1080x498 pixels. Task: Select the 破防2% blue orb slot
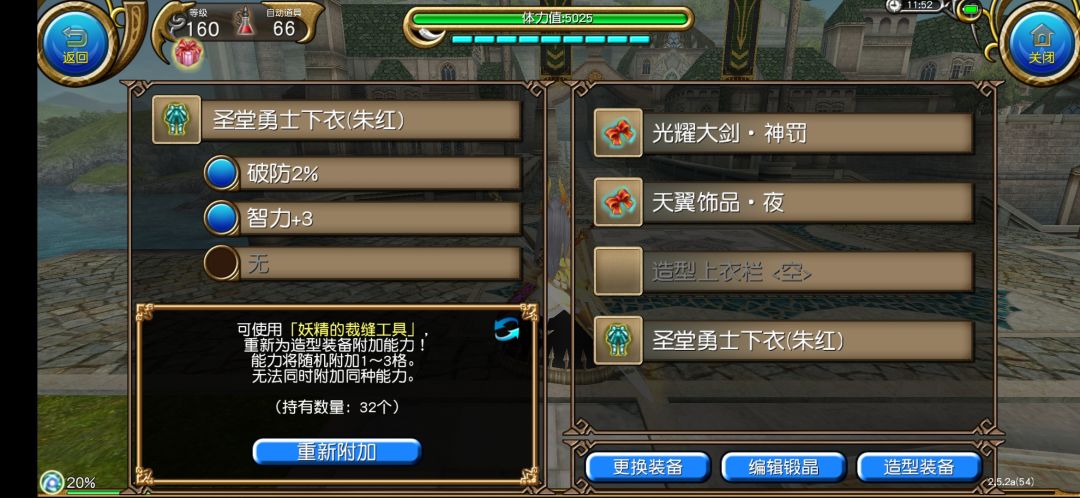tap(222, 174)
